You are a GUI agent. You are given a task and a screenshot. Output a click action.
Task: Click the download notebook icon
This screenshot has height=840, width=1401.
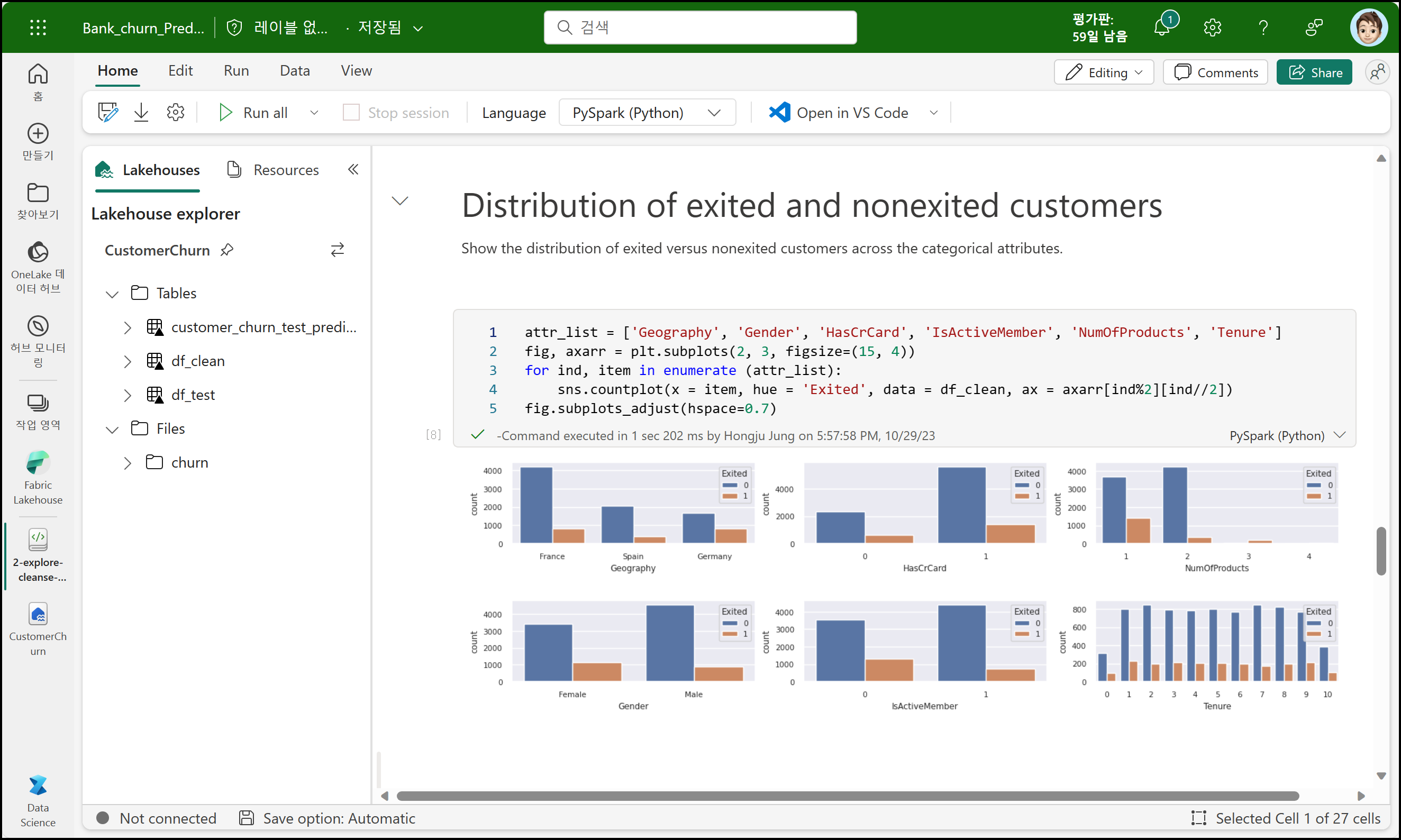point(141,112)
